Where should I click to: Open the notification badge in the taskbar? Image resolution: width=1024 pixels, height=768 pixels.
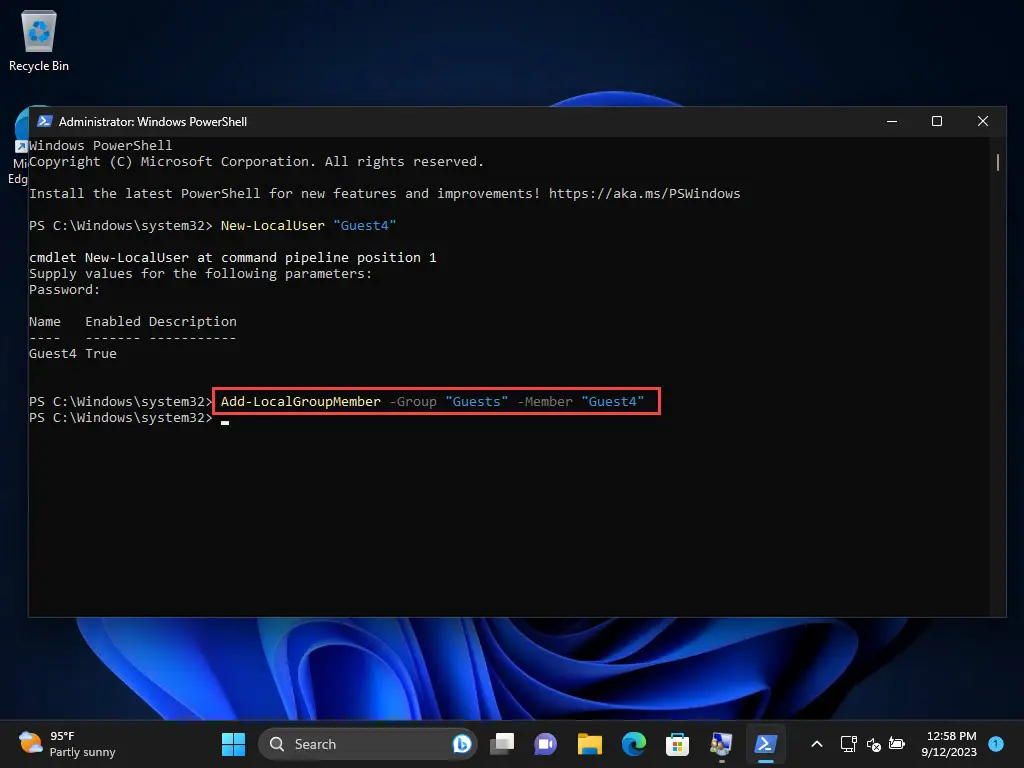coord(996,743)
